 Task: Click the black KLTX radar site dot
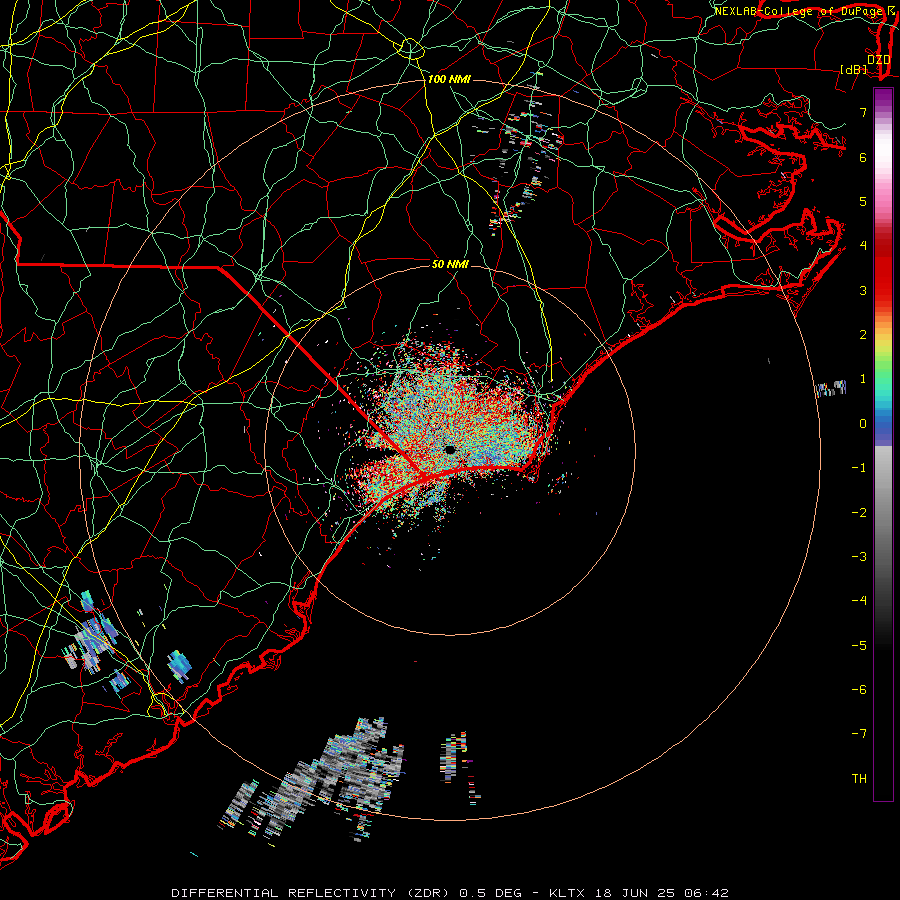point(450,450)
